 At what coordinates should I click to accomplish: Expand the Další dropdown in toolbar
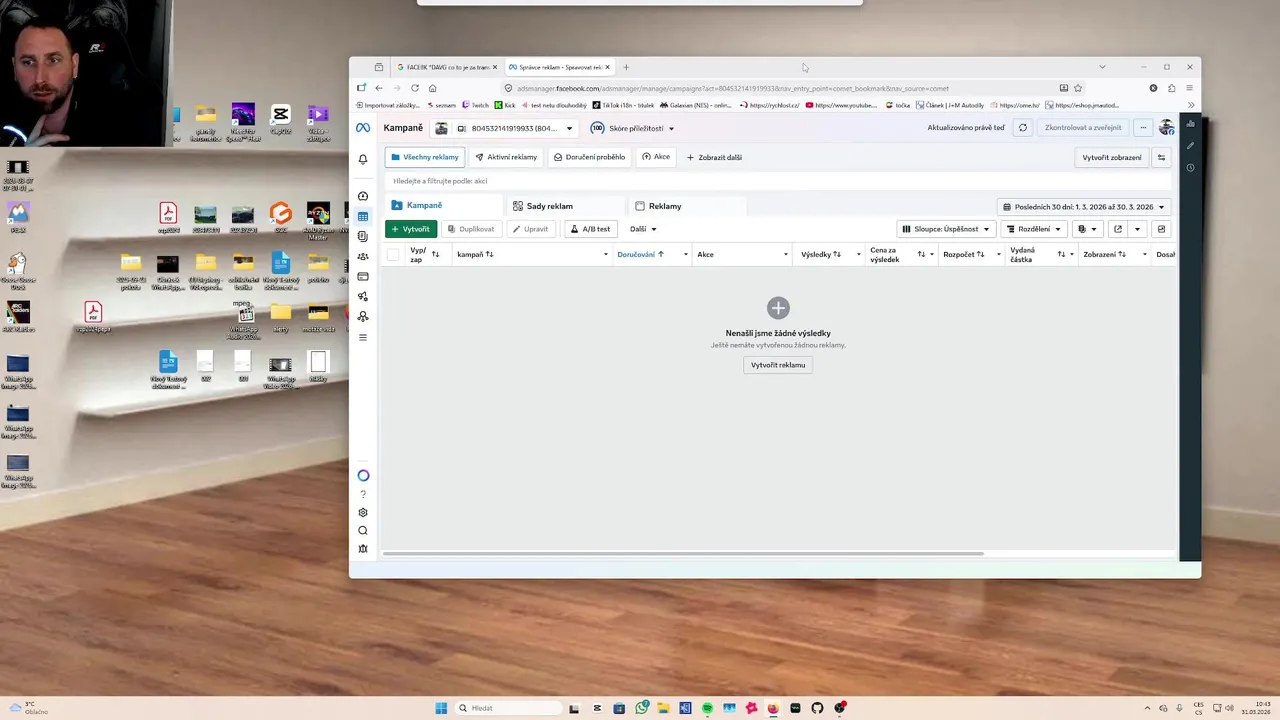coord(643,229)
